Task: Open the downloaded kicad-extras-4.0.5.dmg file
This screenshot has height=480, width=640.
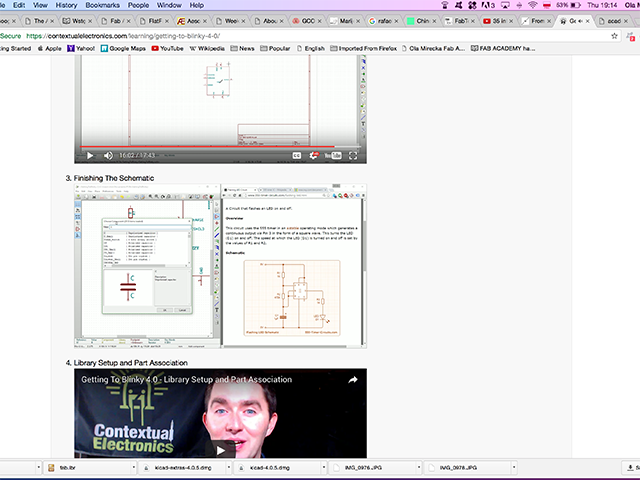Action: click(x=182, y=468)
